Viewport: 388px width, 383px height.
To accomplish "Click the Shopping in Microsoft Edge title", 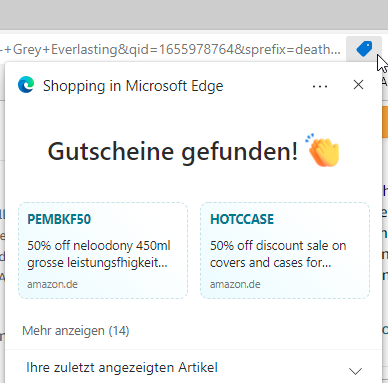I will click(133, 86).
